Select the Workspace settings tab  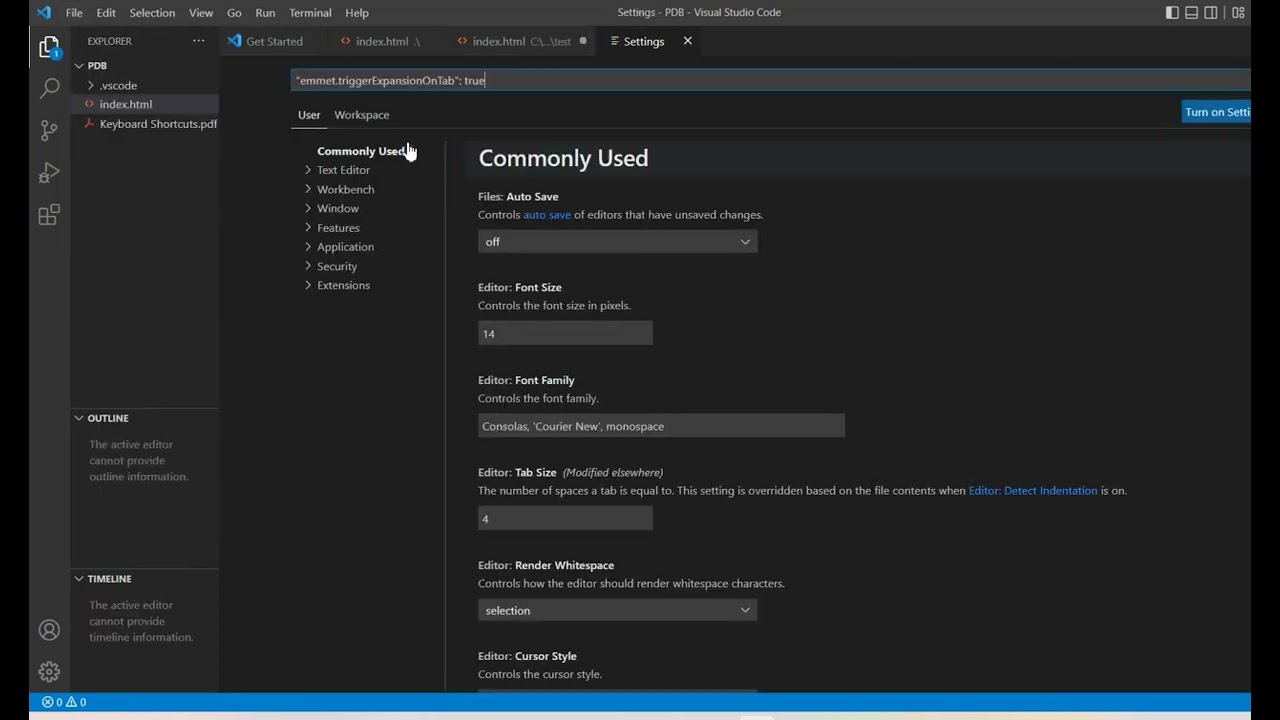(x=362, y=115)
